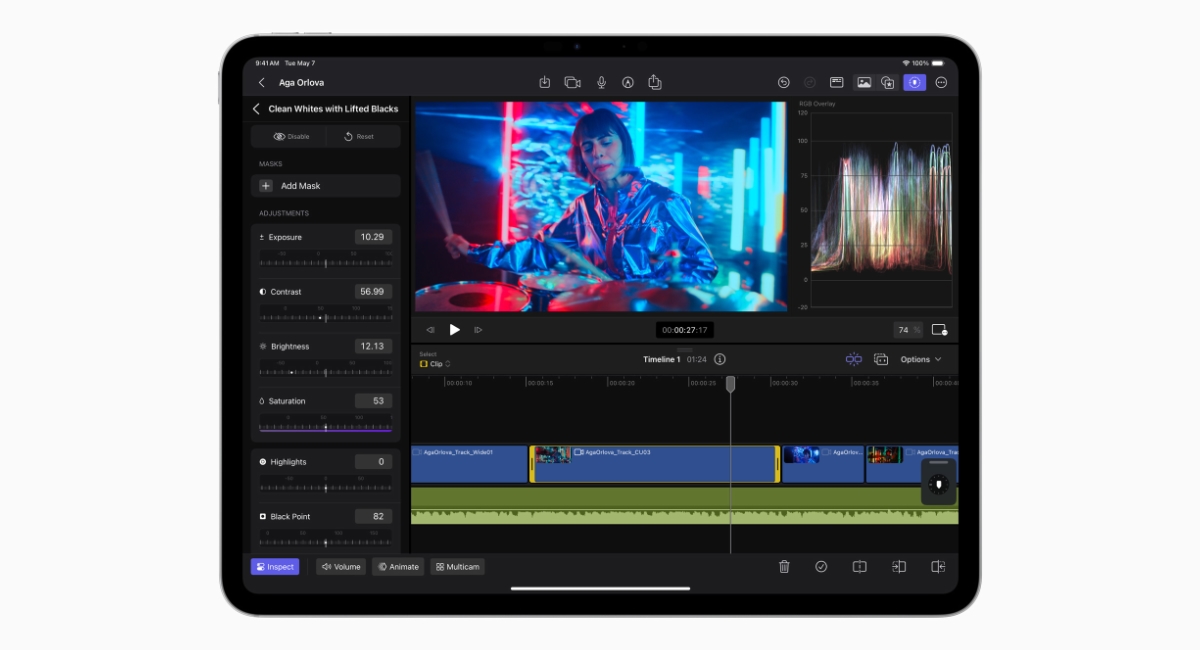Image resolution: width=1200 pixels, height=650 pixels.
Task: Switch to the Volume tab
Action: pos(340,566)
